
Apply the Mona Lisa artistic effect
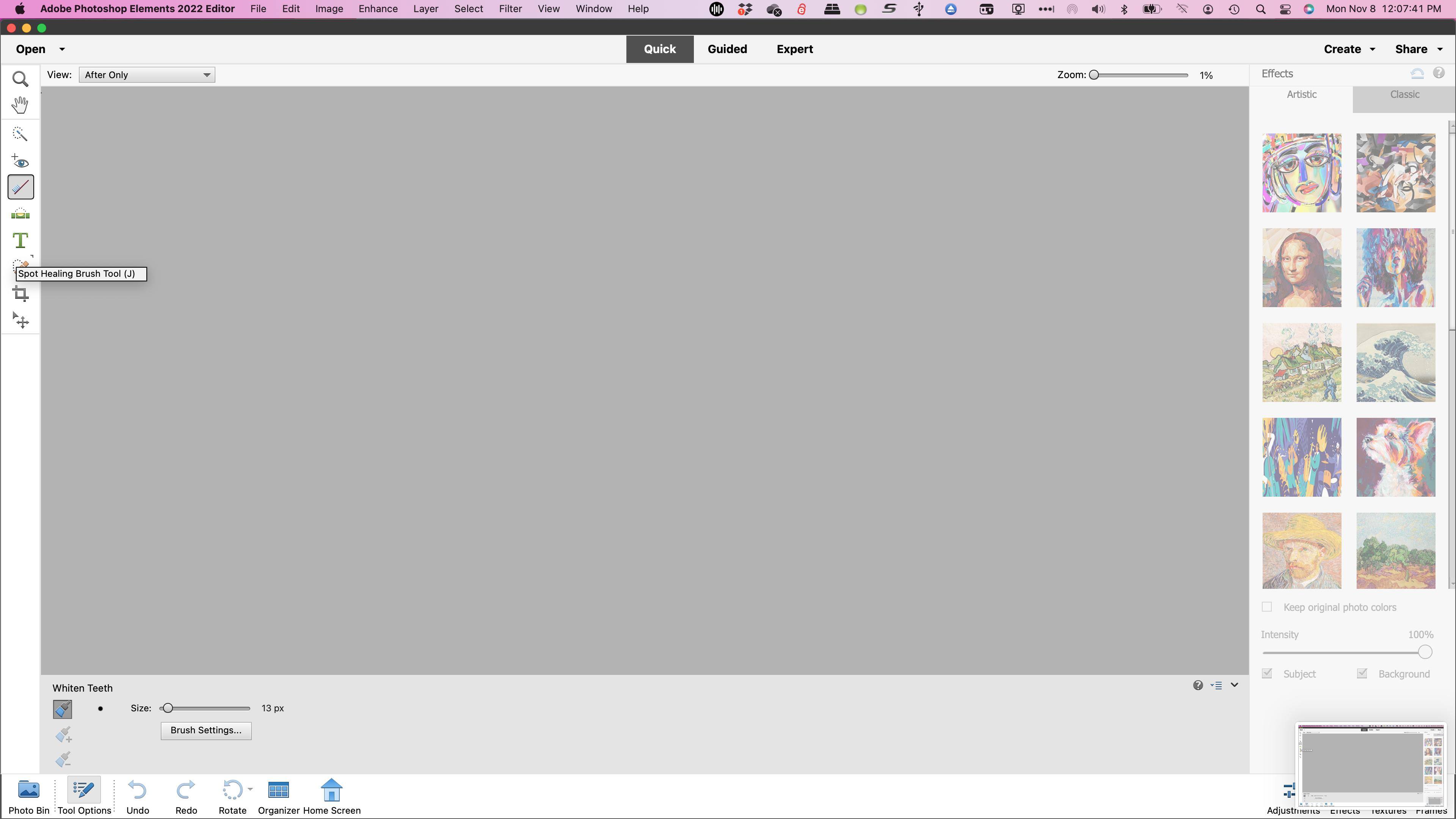(1301, 268)
